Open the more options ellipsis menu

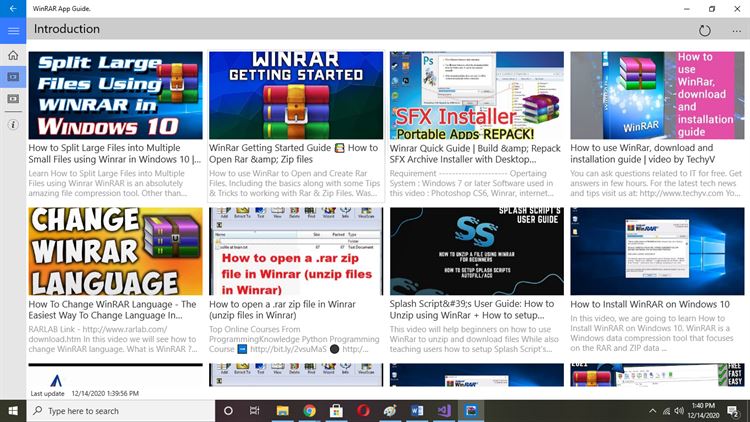[736, 31]
